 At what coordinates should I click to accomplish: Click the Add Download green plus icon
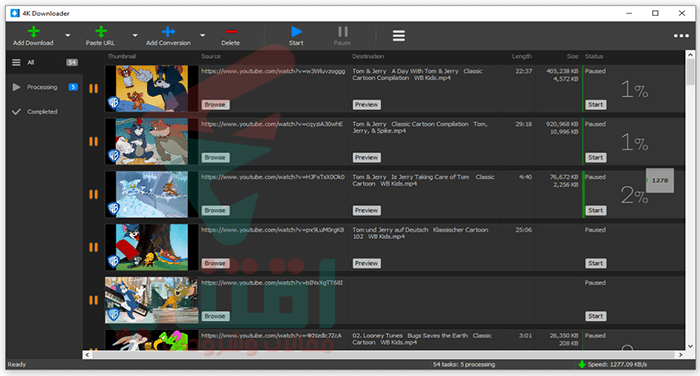click(33, 31)
